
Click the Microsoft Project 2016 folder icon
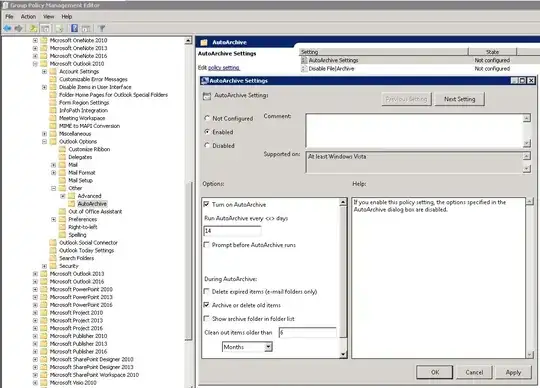point(44,328)
